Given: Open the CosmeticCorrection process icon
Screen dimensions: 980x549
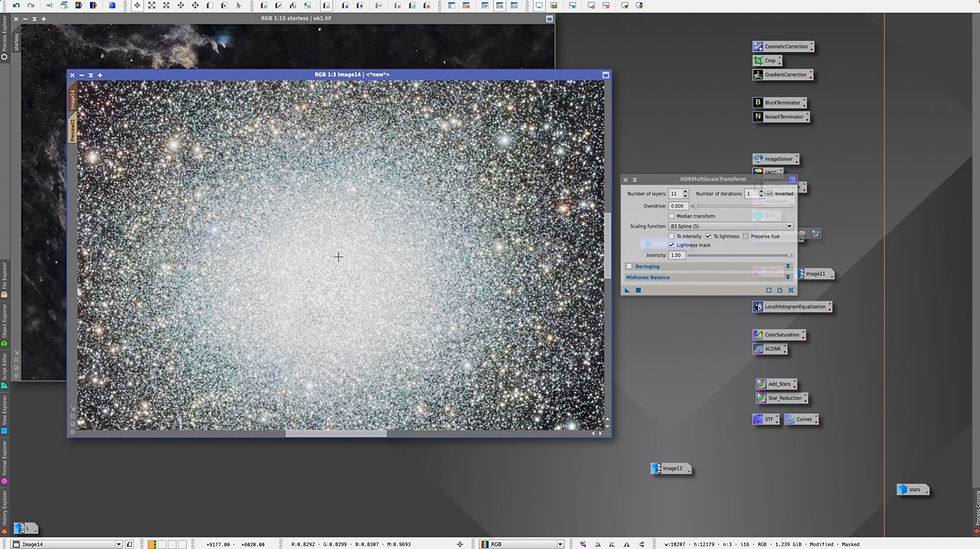Looking at the screenshot, I should tap(783, 46).
